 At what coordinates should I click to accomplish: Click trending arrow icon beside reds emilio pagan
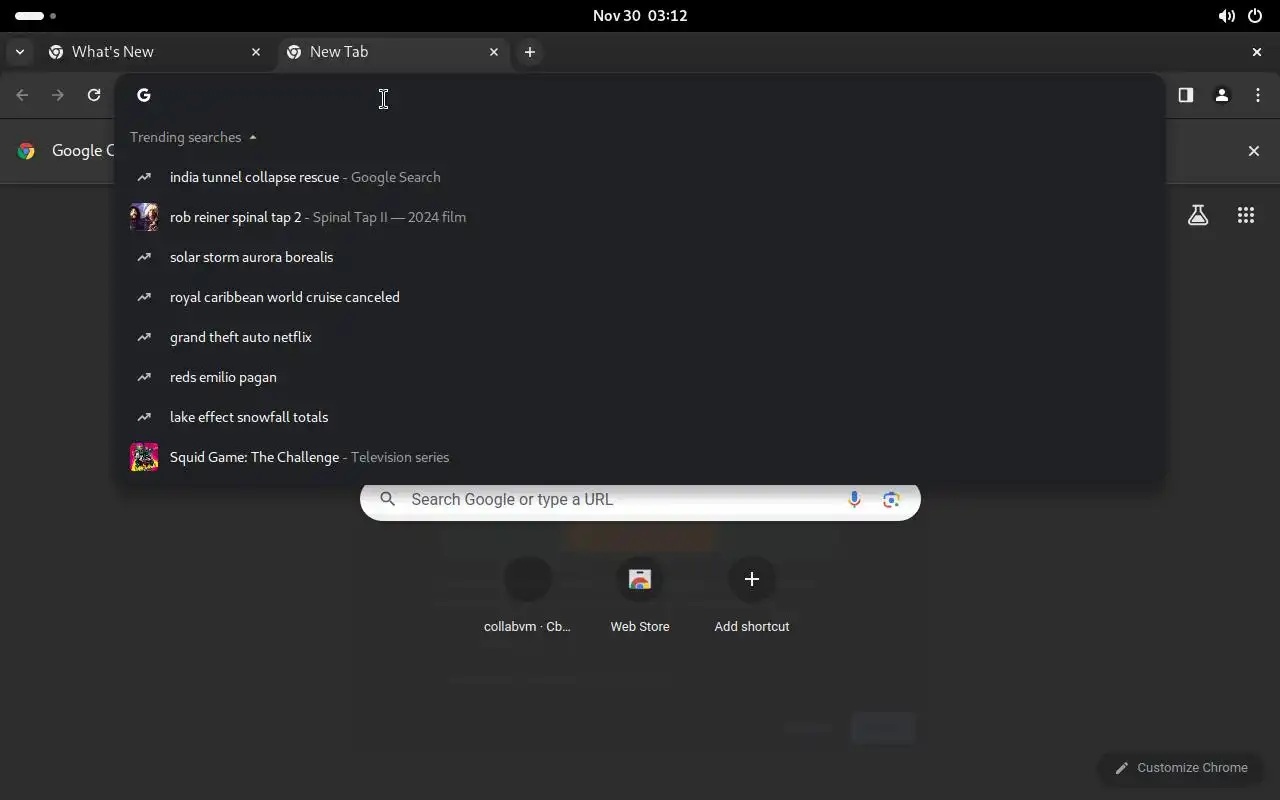tap(144, 377)
